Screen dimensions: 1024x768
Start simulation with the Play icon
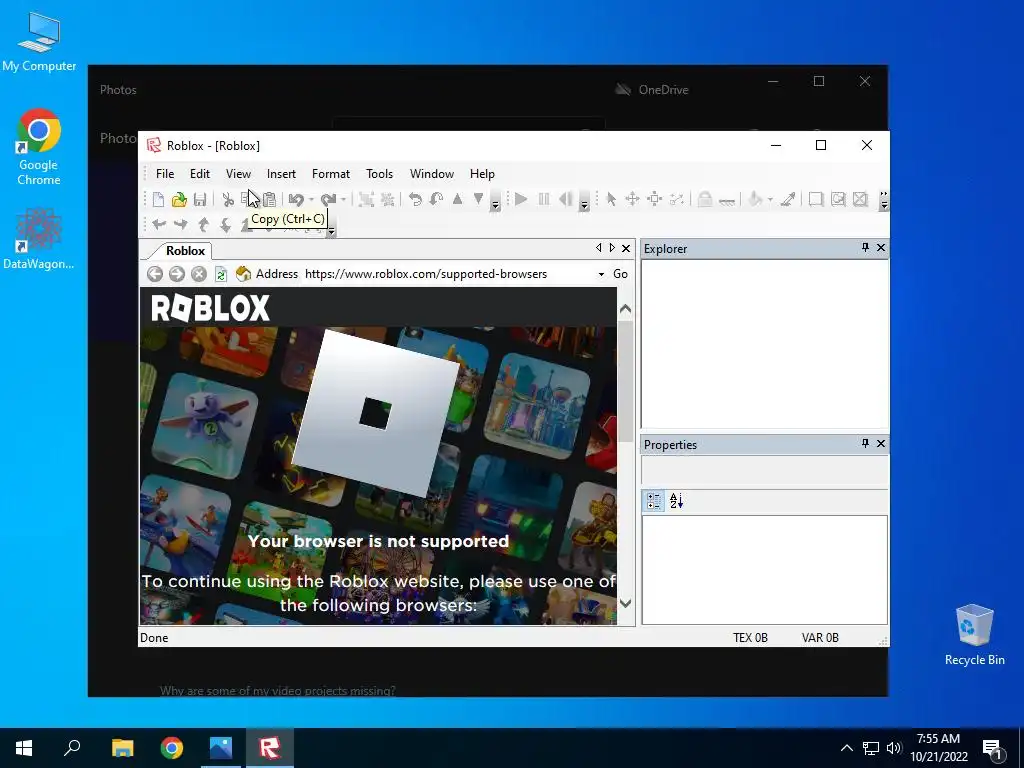(x=520, y=199)
